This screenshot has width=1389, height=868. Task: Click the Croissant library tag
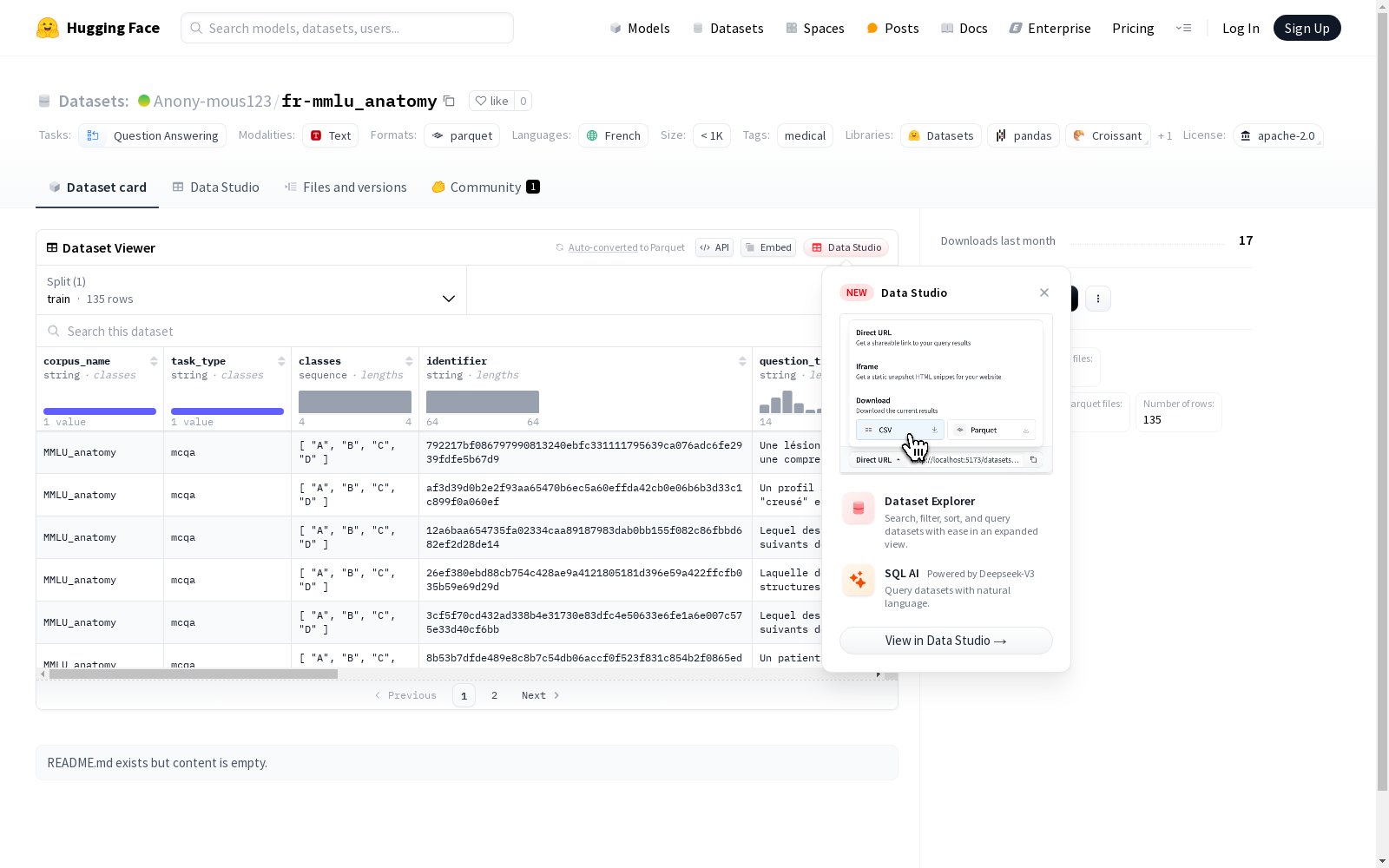tap(1108, 135)
